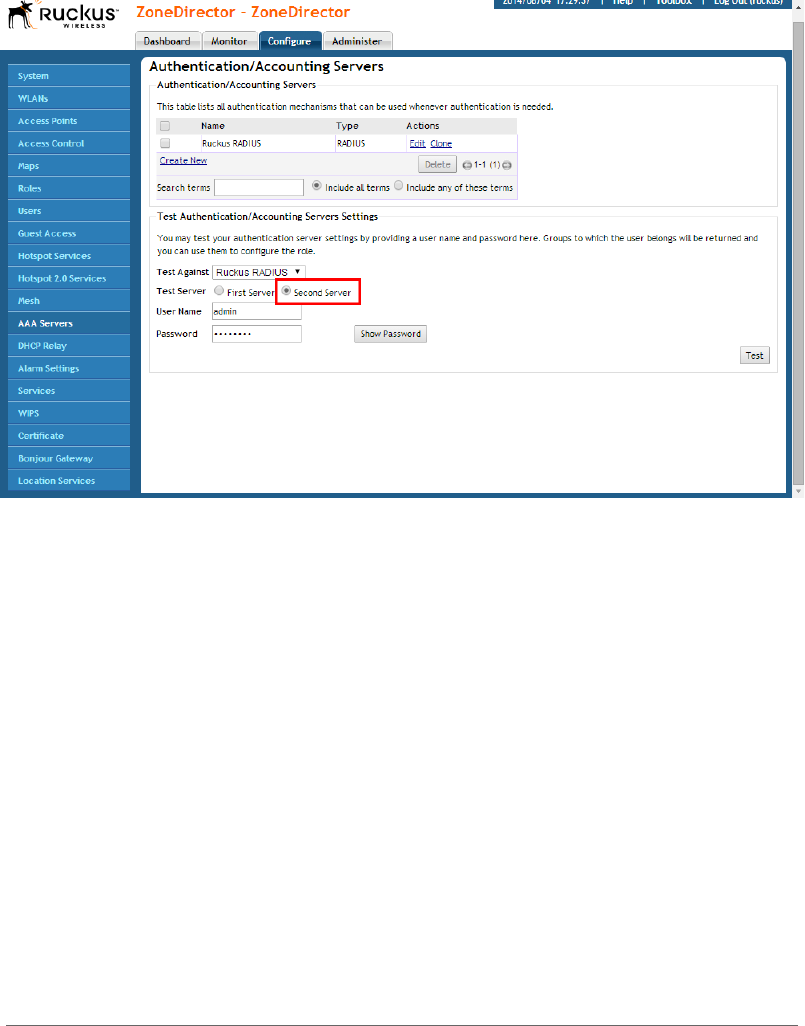The image size is (805, 1026).
Task: Click Clone link for Ruckus RADIUS
Action: [x=441, y=143]
